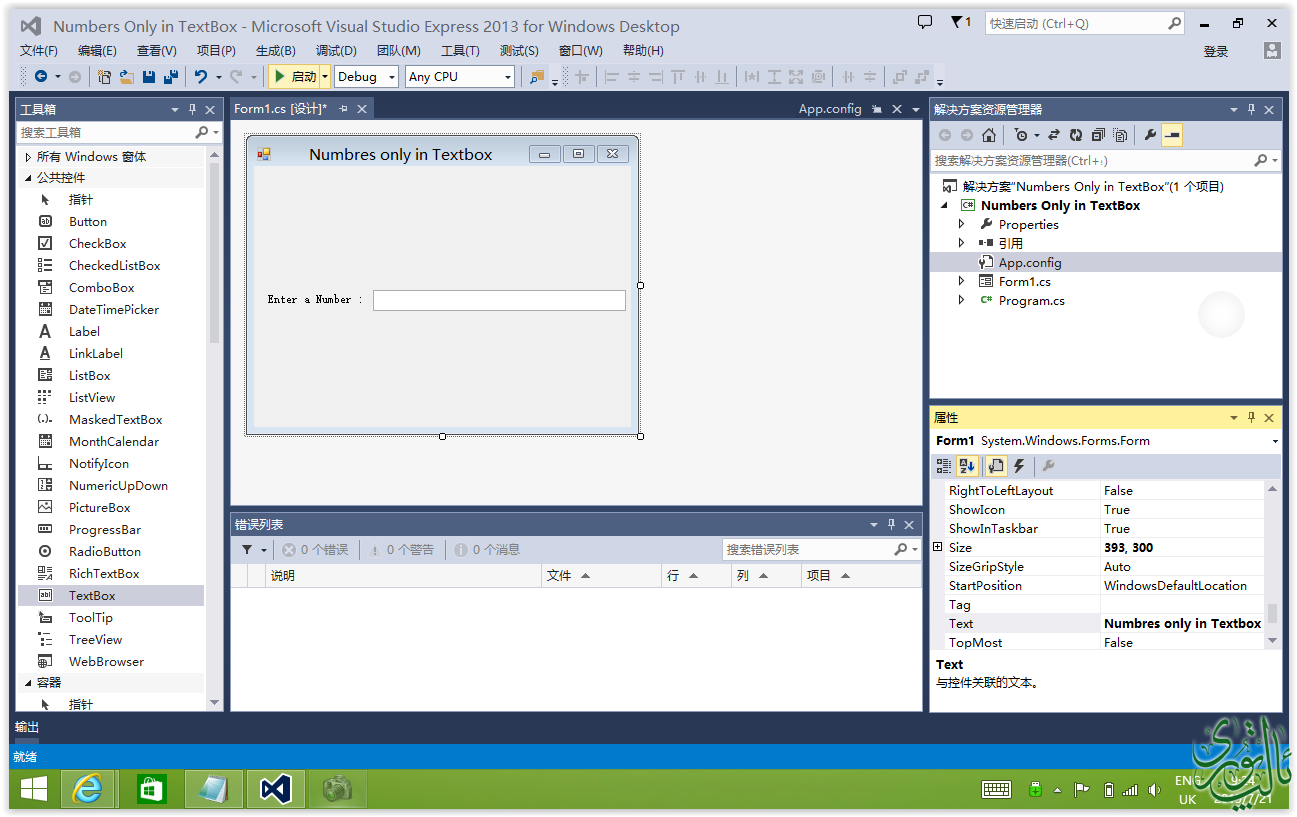Viewport: 1297px width, 817px height.
Task: Toggle the Preview Selected Items button
Action: pos(1172,135)
